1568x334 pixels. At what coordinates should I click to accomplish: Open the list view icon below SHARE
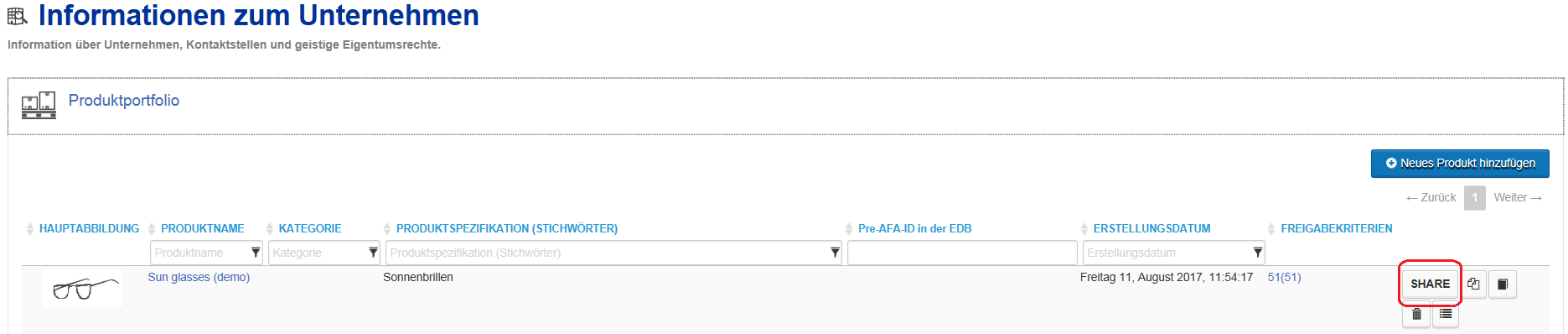pos(1446,315)
